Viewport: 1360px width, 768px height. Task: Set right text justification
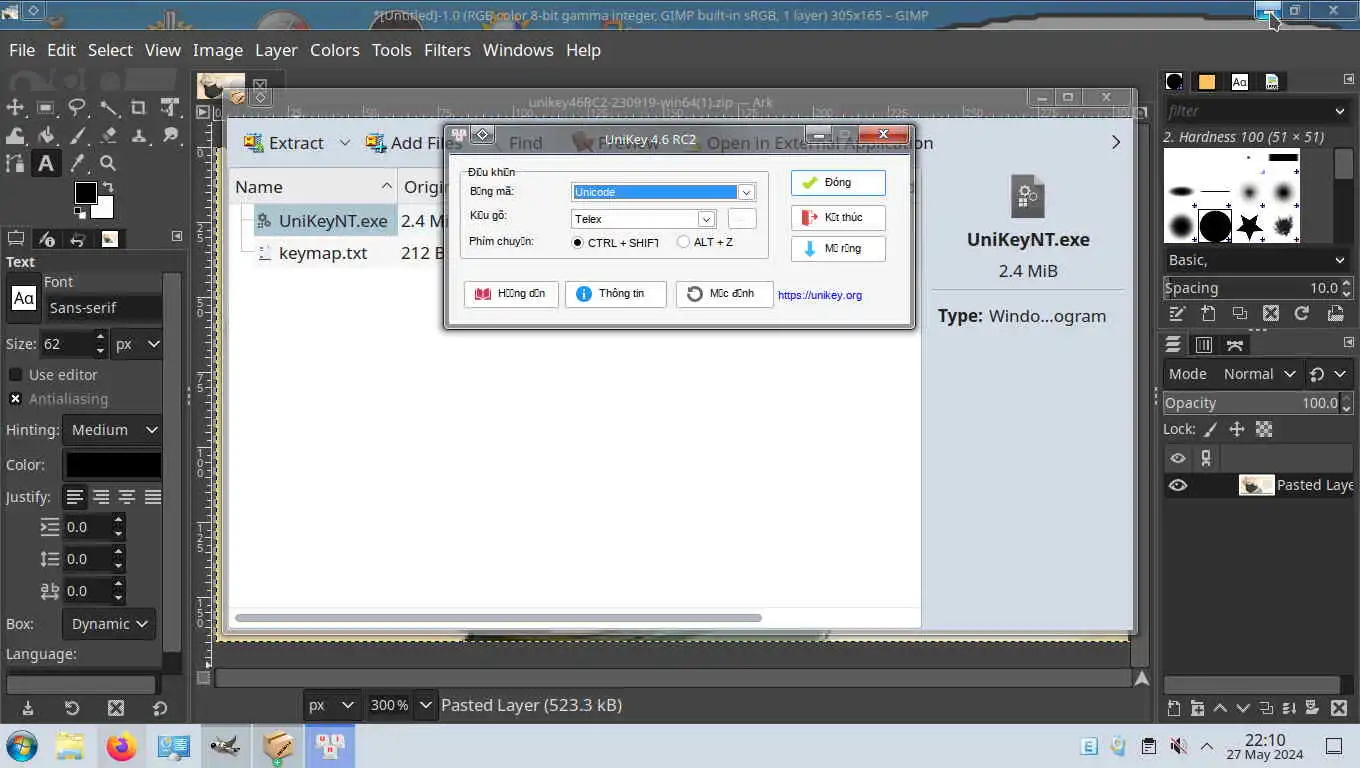click(x=101, y=497)
